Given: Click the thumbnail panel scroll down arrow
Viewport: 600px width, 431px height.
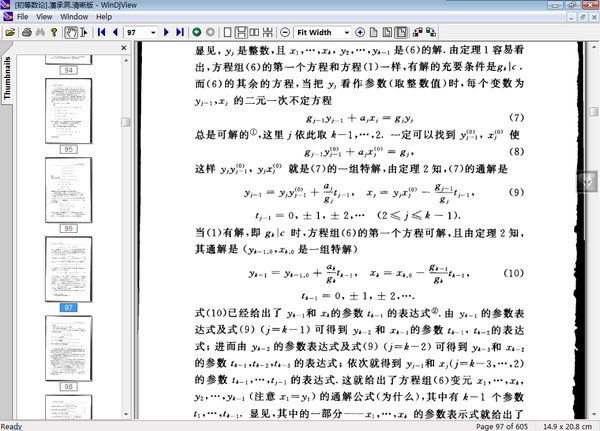Looking at the screenshot, I should 126,414.
